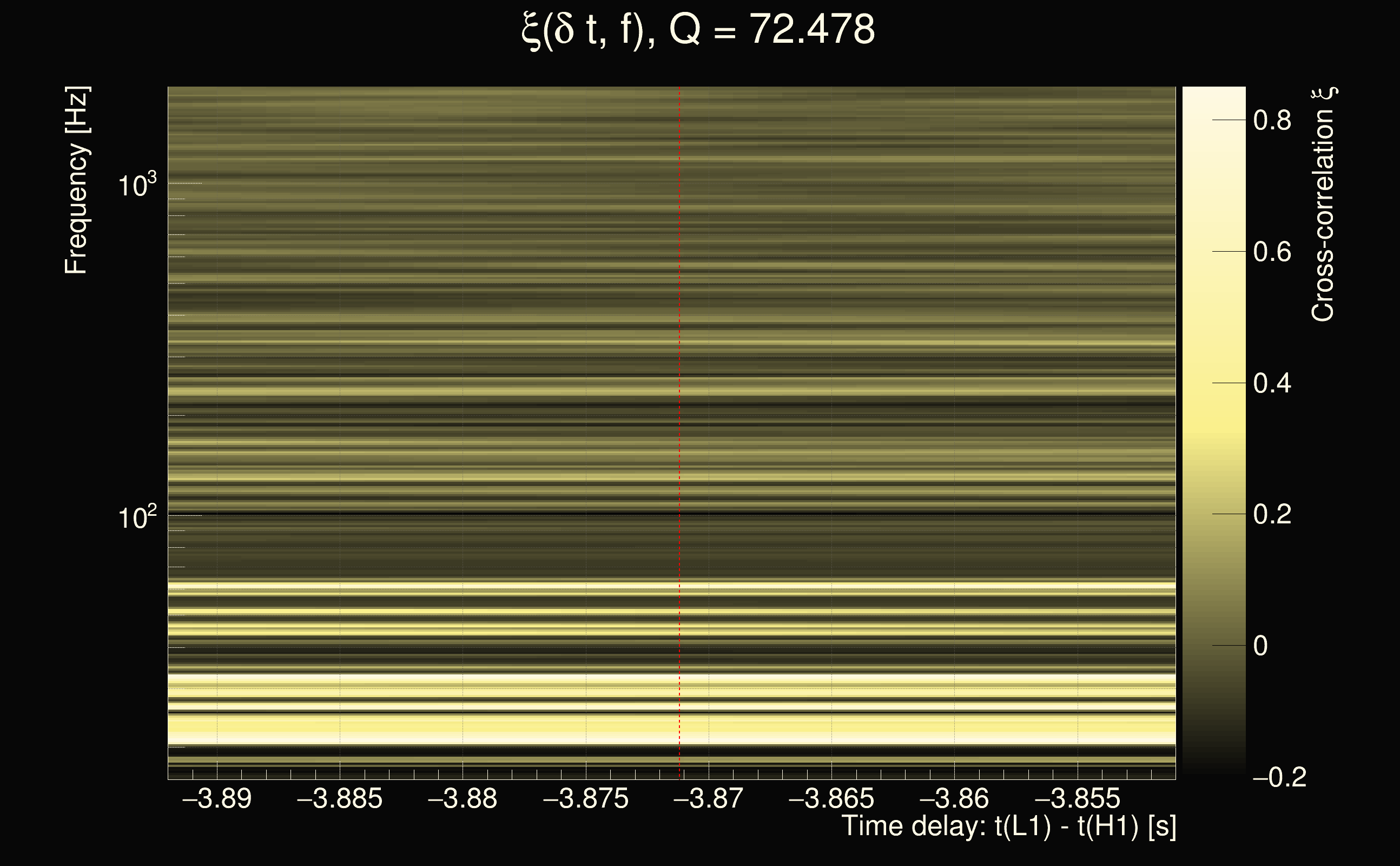Click the 10^3 frequency tick label

click(x=137, y=185)
